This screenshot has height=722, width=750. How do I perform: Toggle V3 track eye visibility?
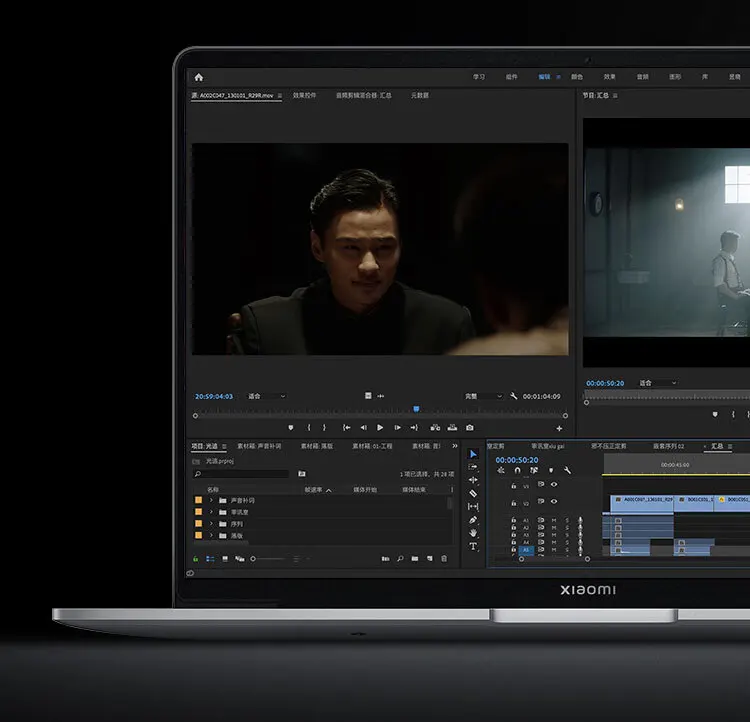[x=554, y=485]
